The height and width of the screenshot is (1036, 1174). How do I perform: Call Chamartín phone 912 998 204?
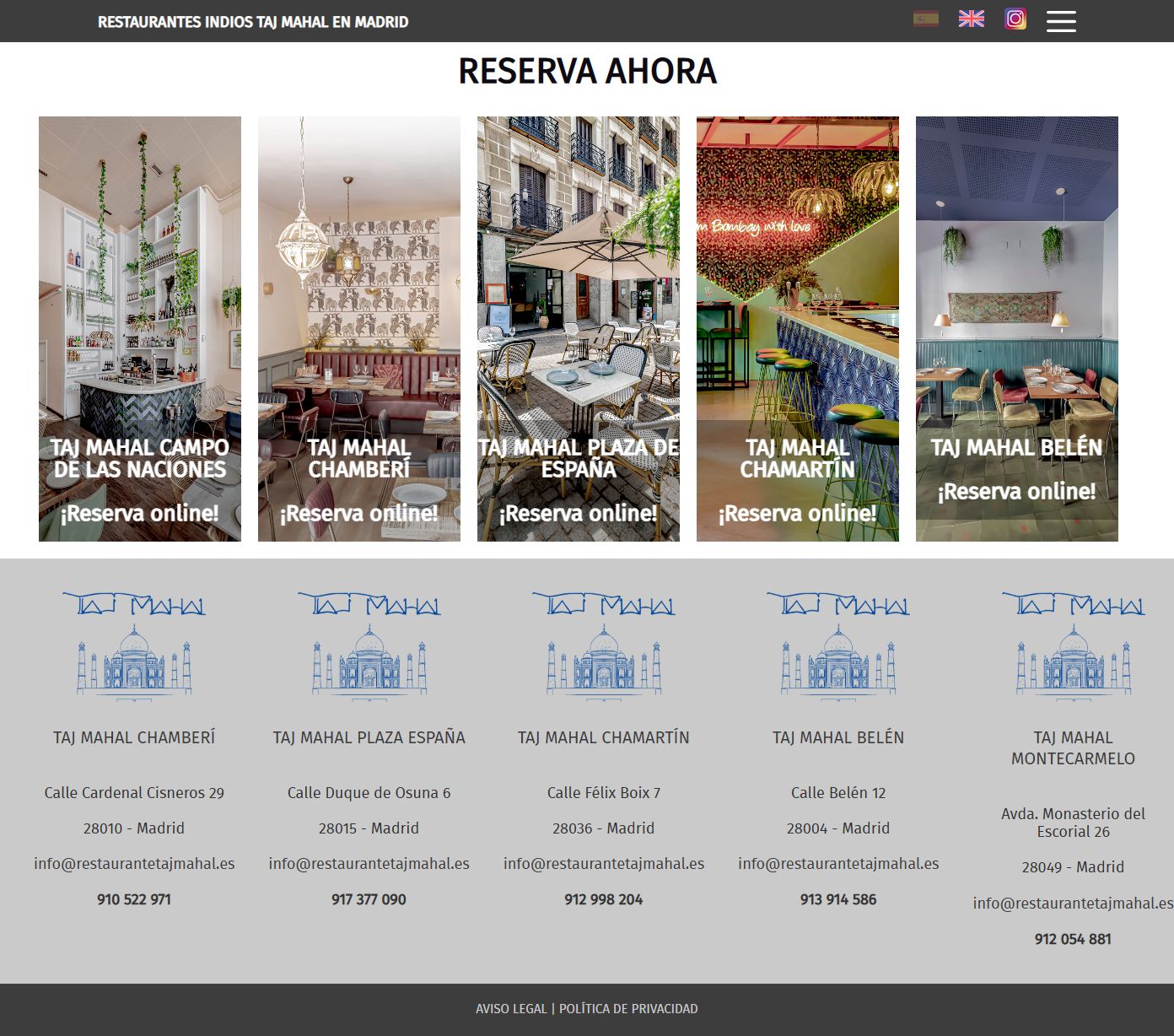pos(604,899)
